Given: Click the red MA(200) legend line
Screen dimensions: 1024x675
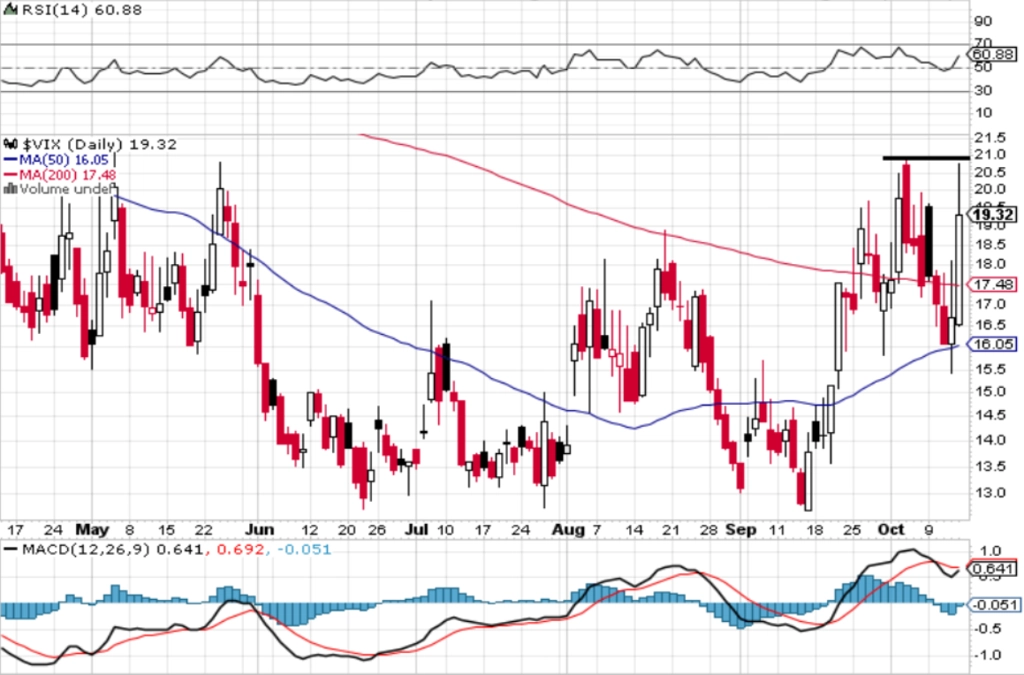Looking at the screenshot, I should point(10,175).
